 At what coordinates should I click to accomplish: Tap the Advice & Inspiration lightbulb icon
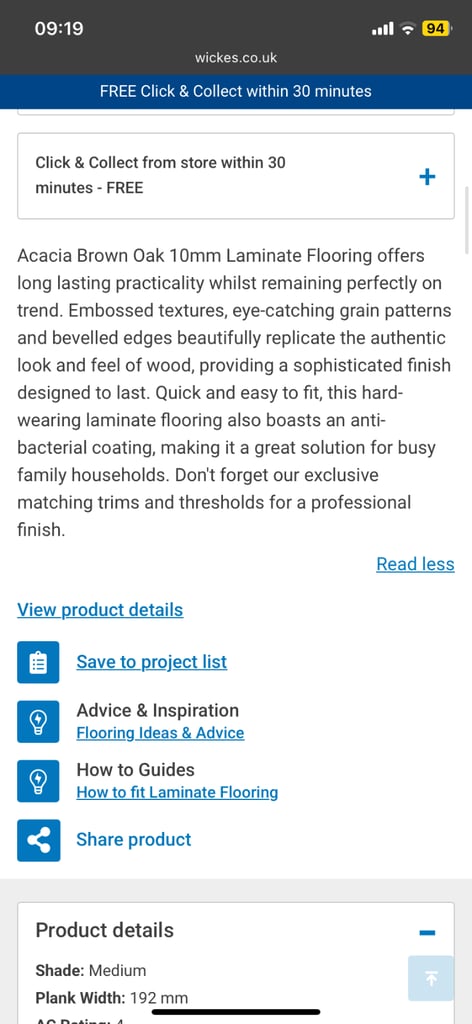coord(38,722)
